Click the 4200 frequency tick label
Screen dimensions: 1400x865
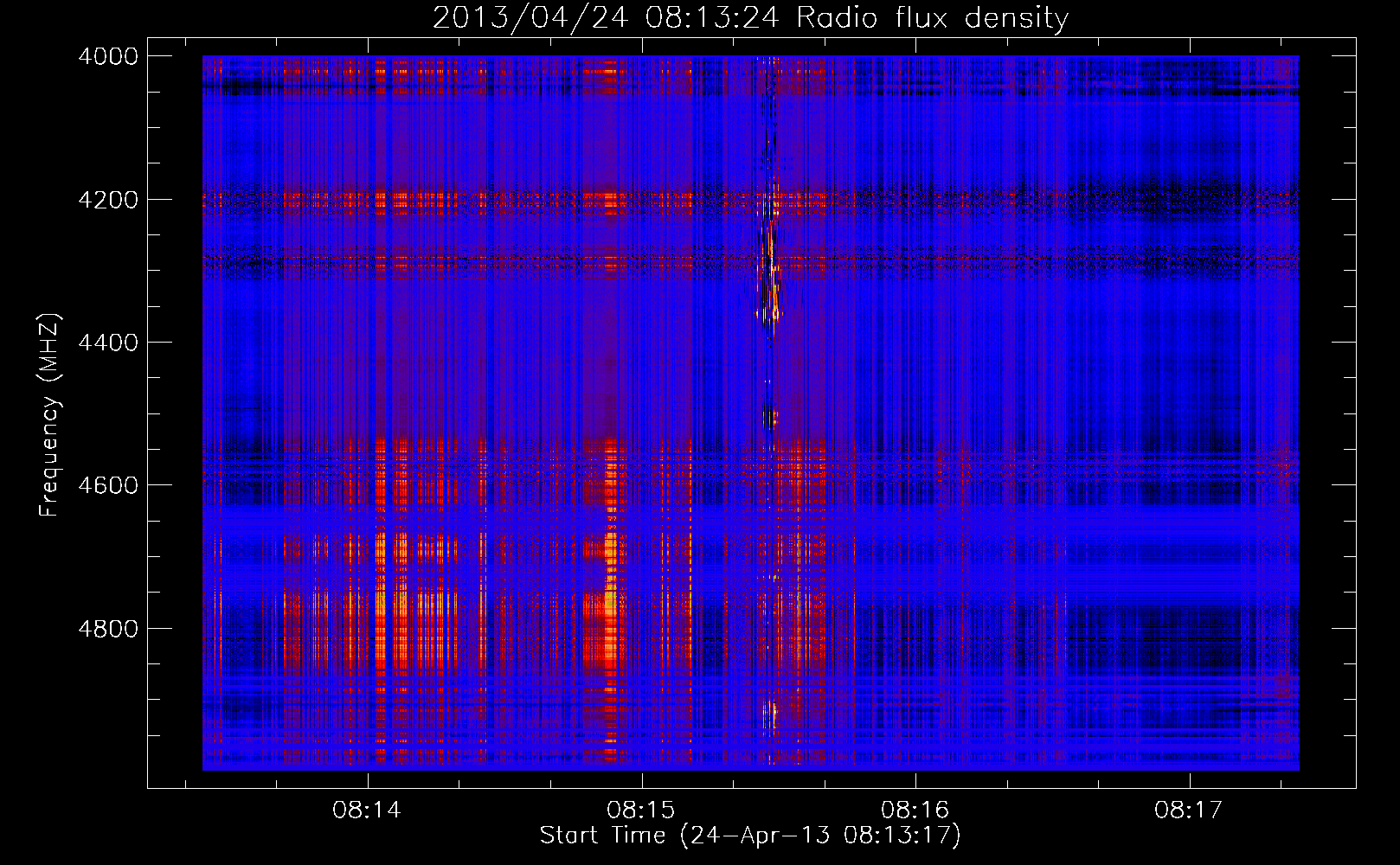click(108, 200)
